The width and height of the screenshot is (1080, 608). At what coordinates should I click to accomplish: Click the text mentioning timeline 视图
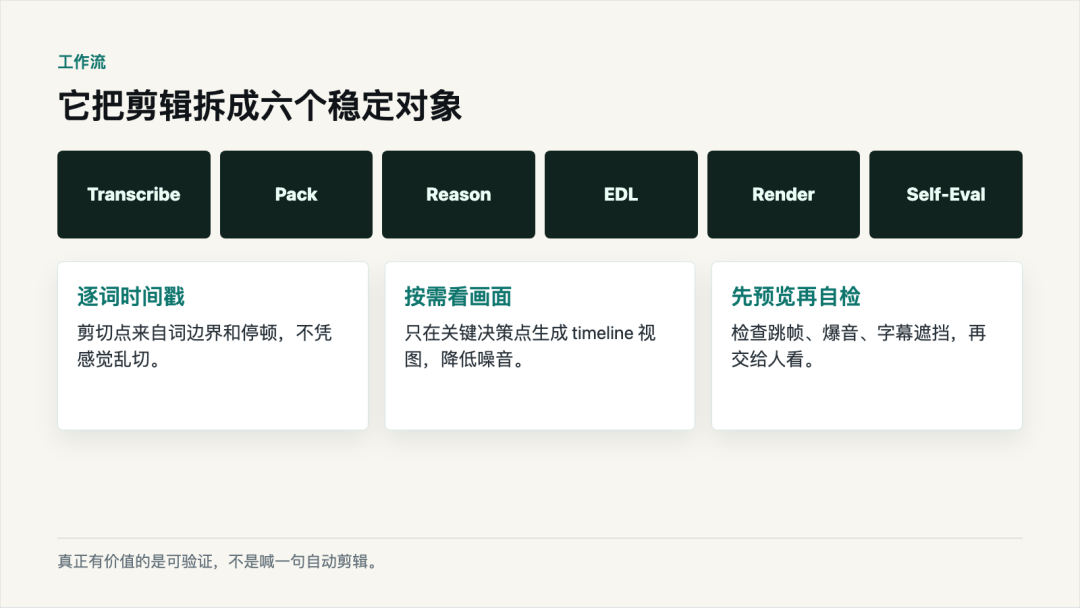[x=530, y=346]
